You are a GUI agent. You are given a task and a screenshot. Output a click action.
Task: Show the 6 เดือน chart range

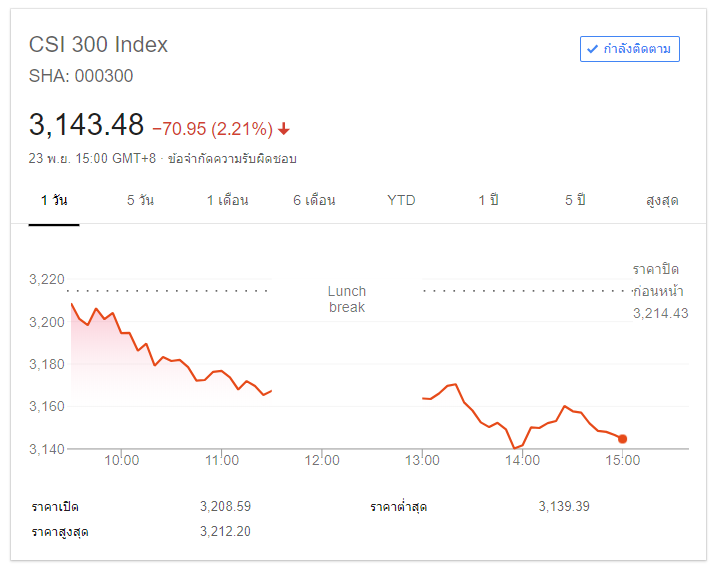[314, 200]
